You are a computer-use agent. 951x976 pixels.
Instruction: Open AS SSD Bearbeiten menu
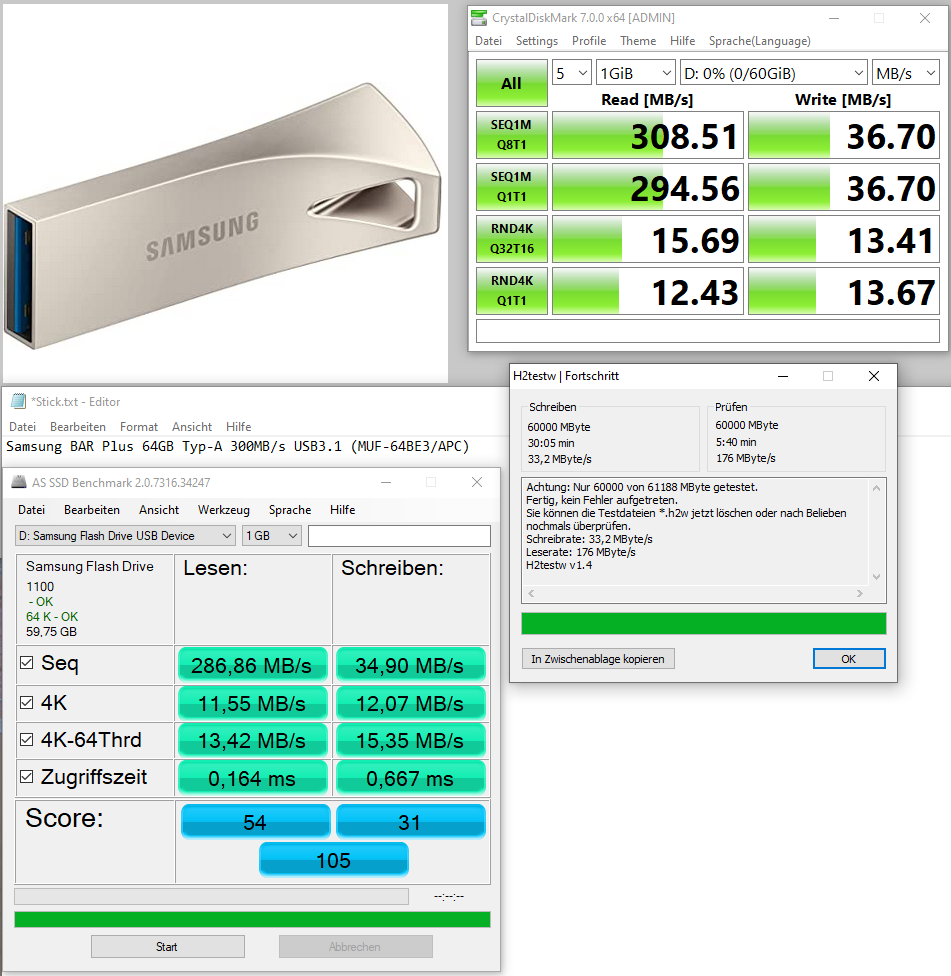point(91,510)
